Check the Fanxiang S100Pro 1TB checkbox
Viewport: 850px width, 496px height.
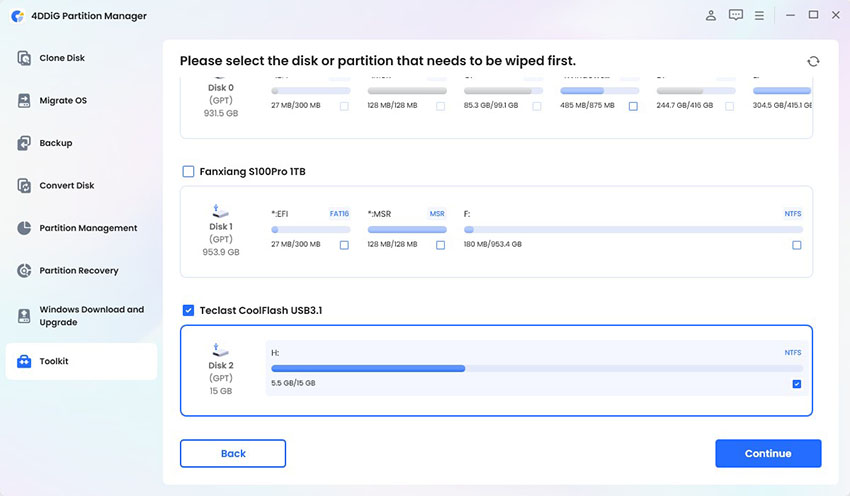point(188,172)
